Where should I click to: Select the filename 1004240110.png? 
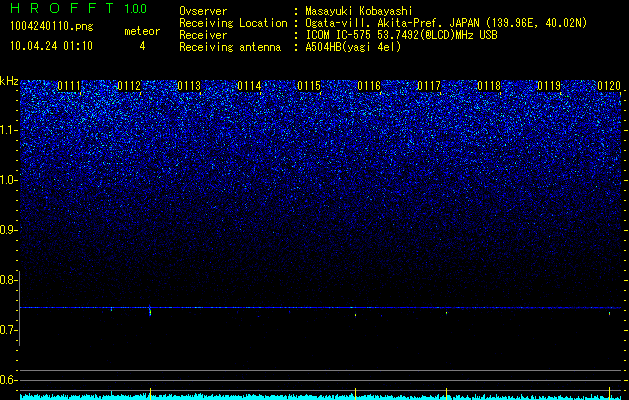point(52,27)
